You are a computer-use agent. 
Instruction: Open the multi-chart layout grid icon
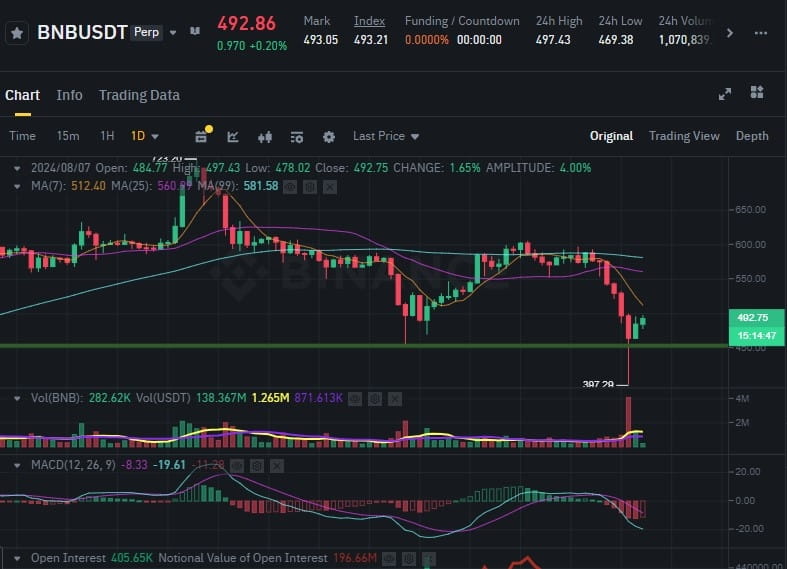point(757,92)
